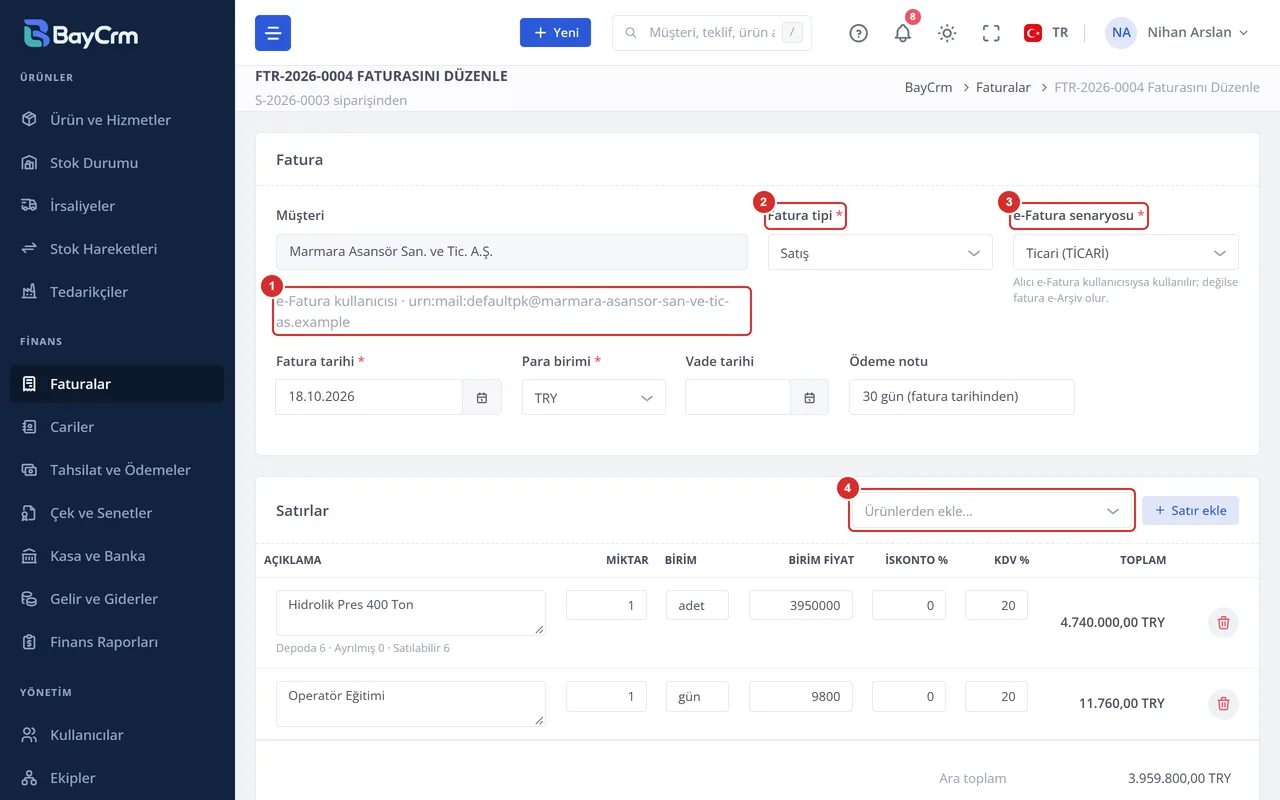
Task: Open the Para birimi TRY dropdown
Action: tap(594, 397)
